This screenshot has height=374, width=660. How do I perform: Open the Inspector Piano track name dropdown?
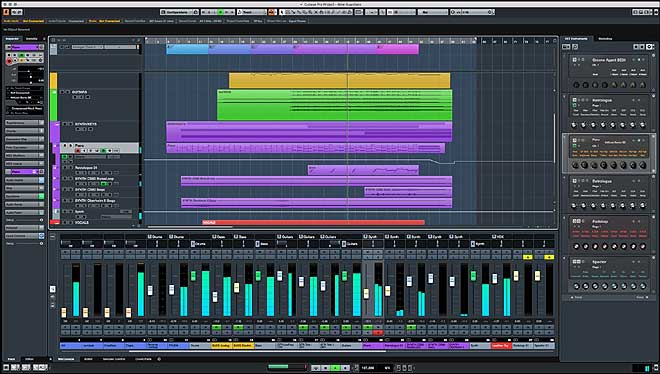pyautogui.click(x=24, y=48)
